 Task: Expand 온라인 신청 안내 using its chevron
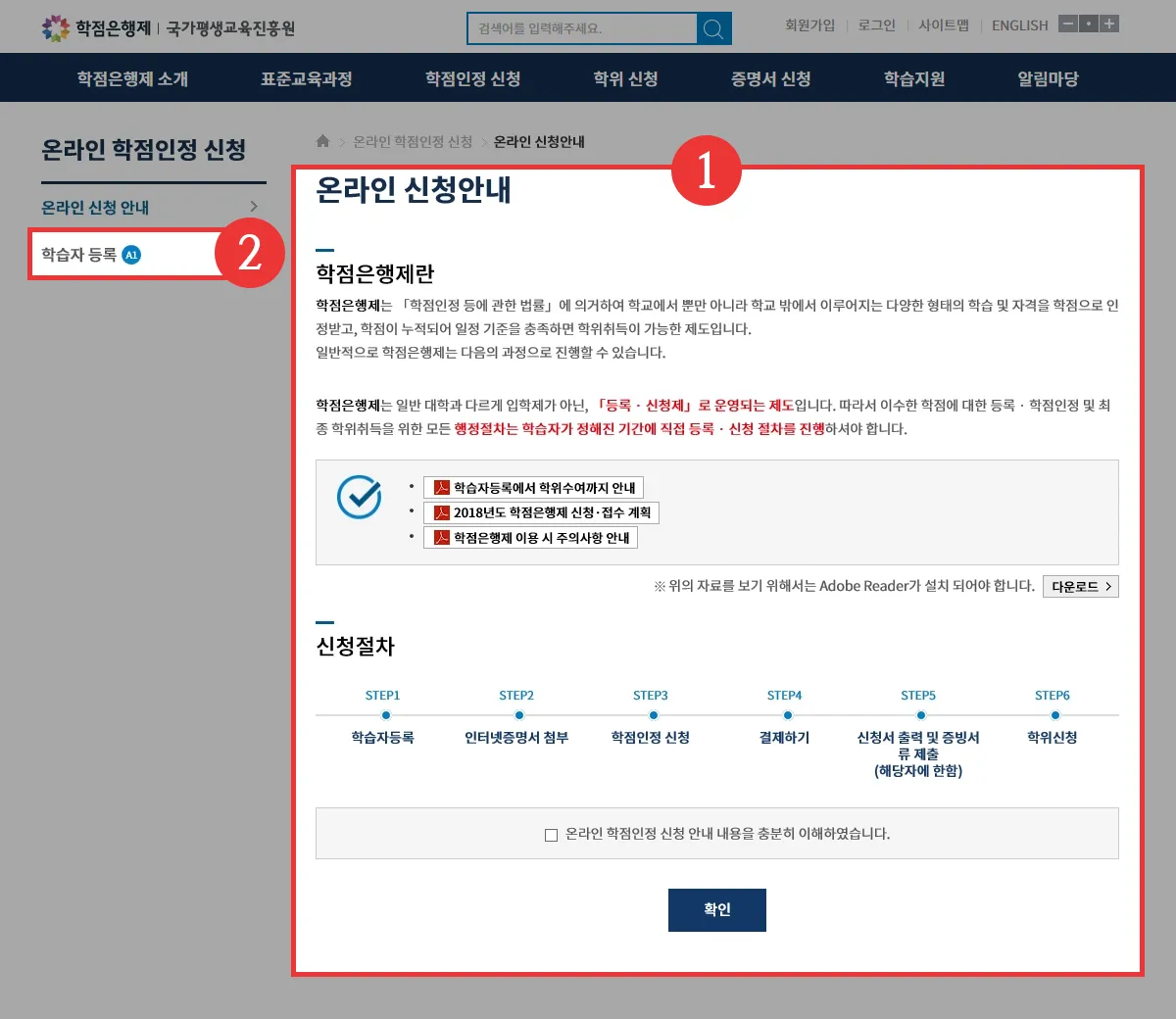[254, 206]
